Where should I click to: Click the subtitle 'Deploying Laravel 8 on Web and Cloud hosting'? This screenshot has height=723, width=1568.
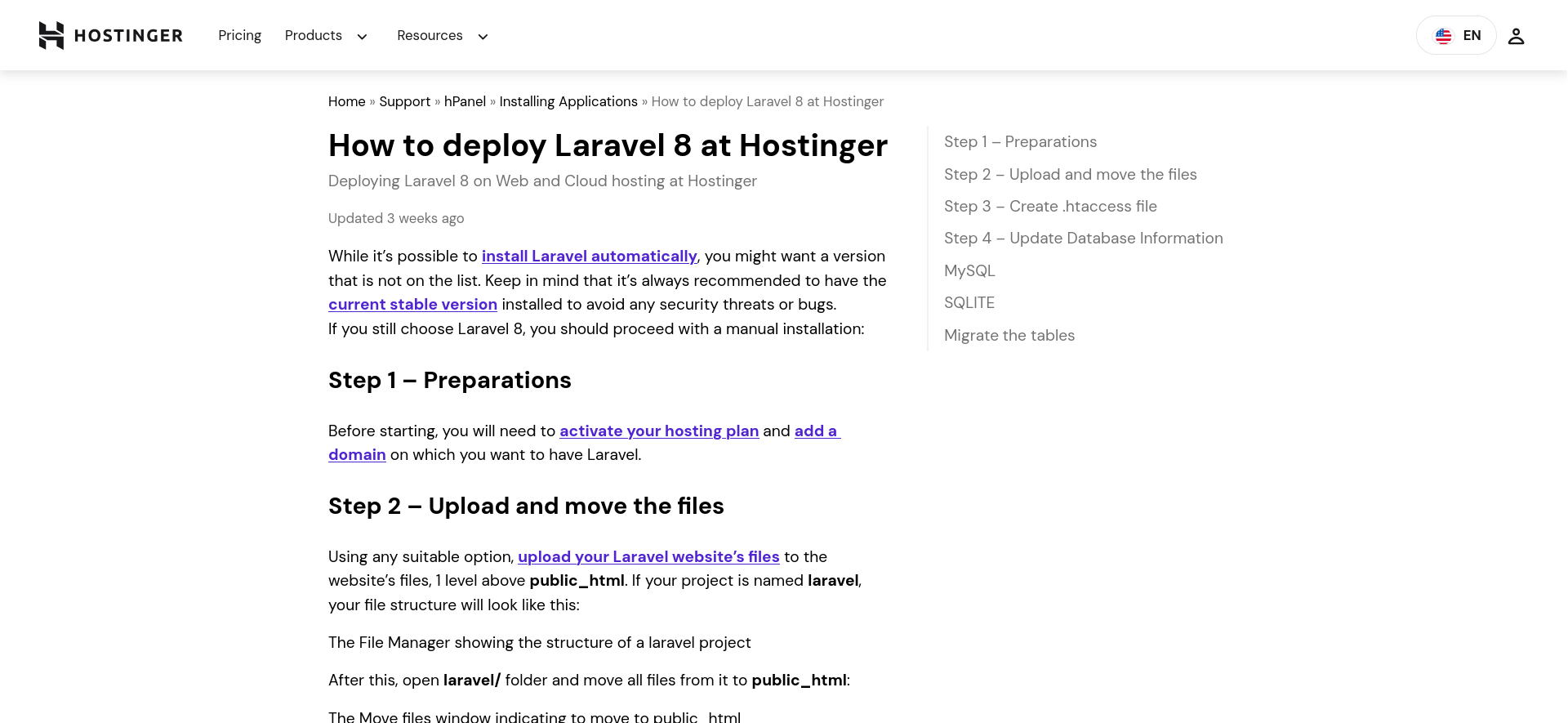click(x=542, y=181)
